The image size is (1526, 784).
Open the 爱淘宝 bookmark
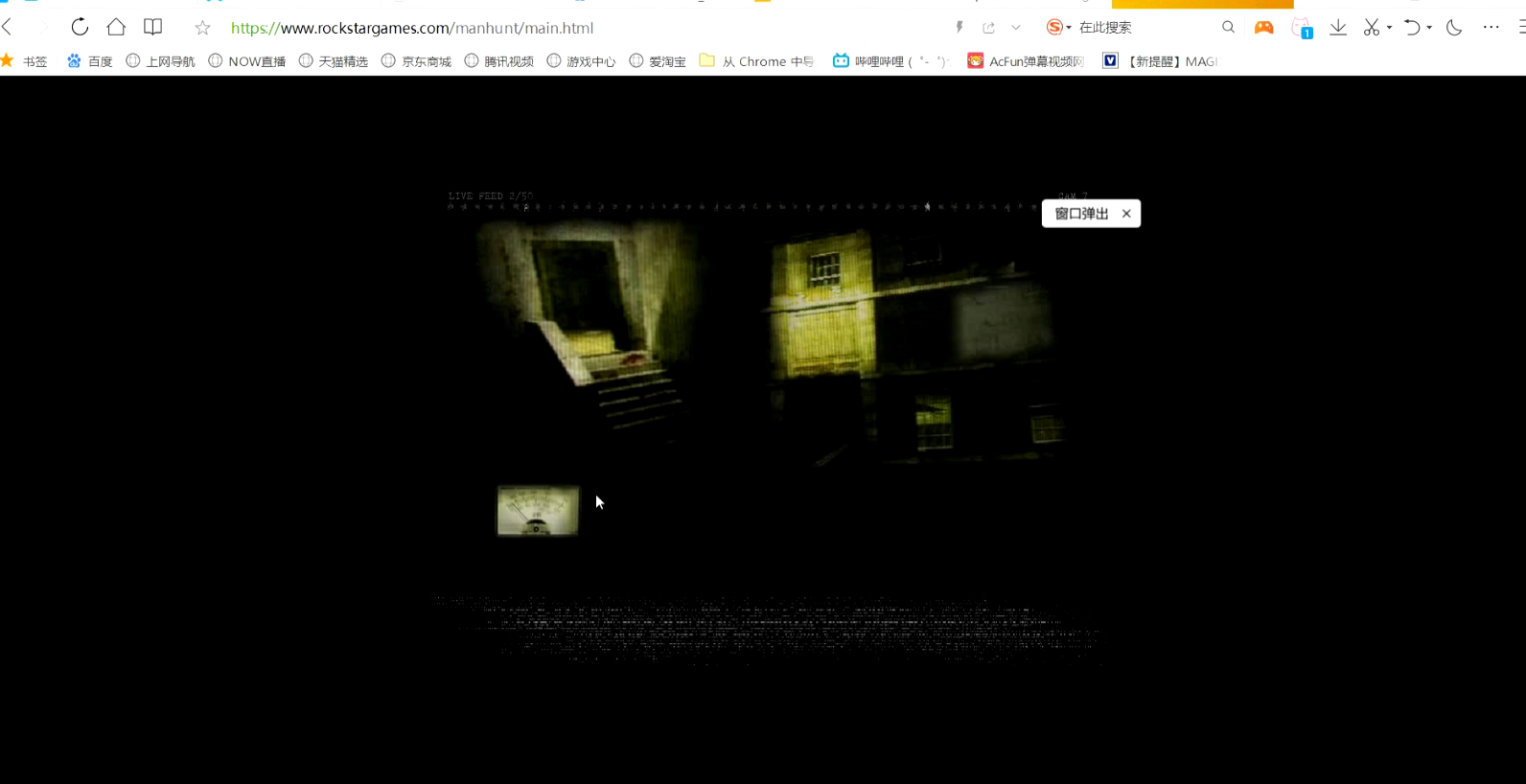point(658,61)
